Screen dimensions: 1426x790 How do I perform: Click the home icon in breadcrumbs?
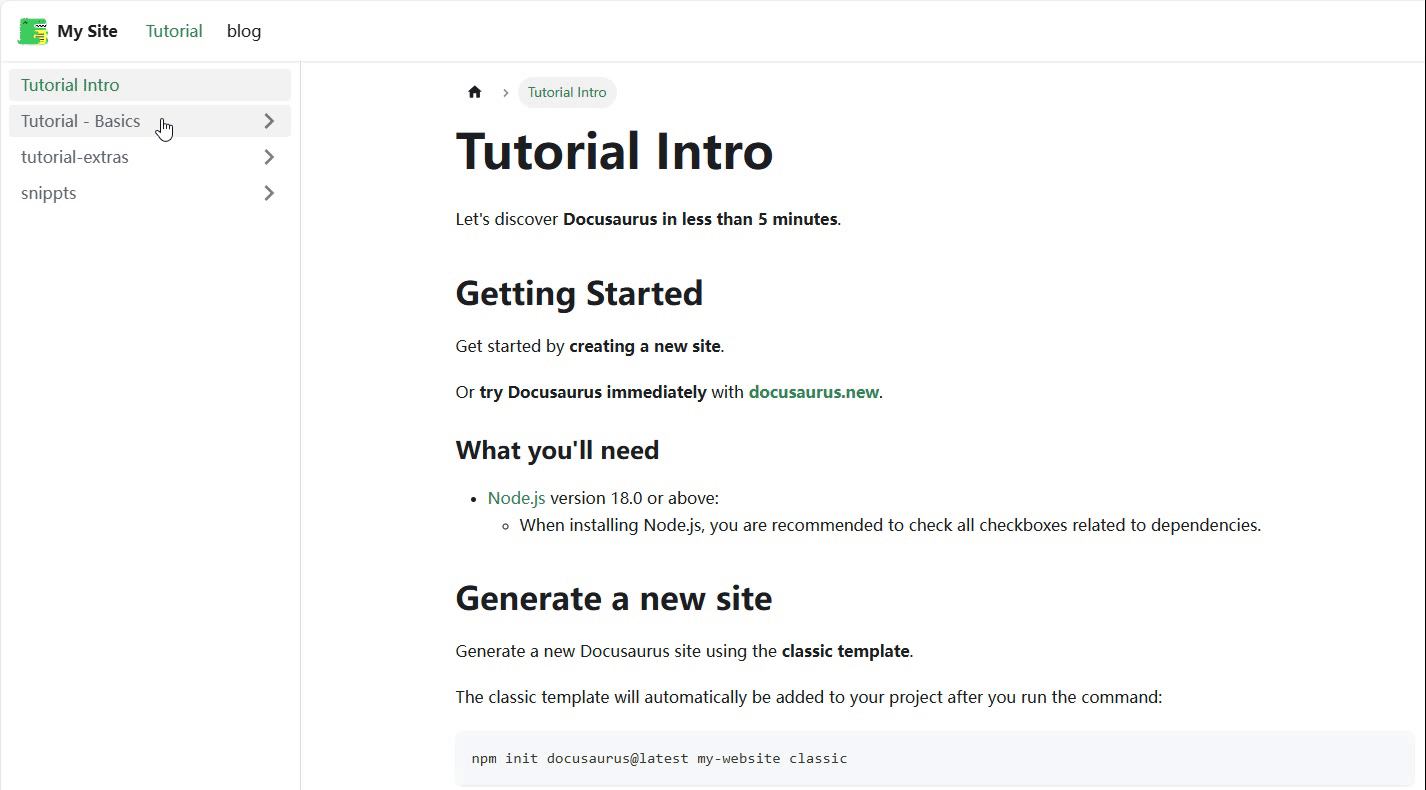475,92
